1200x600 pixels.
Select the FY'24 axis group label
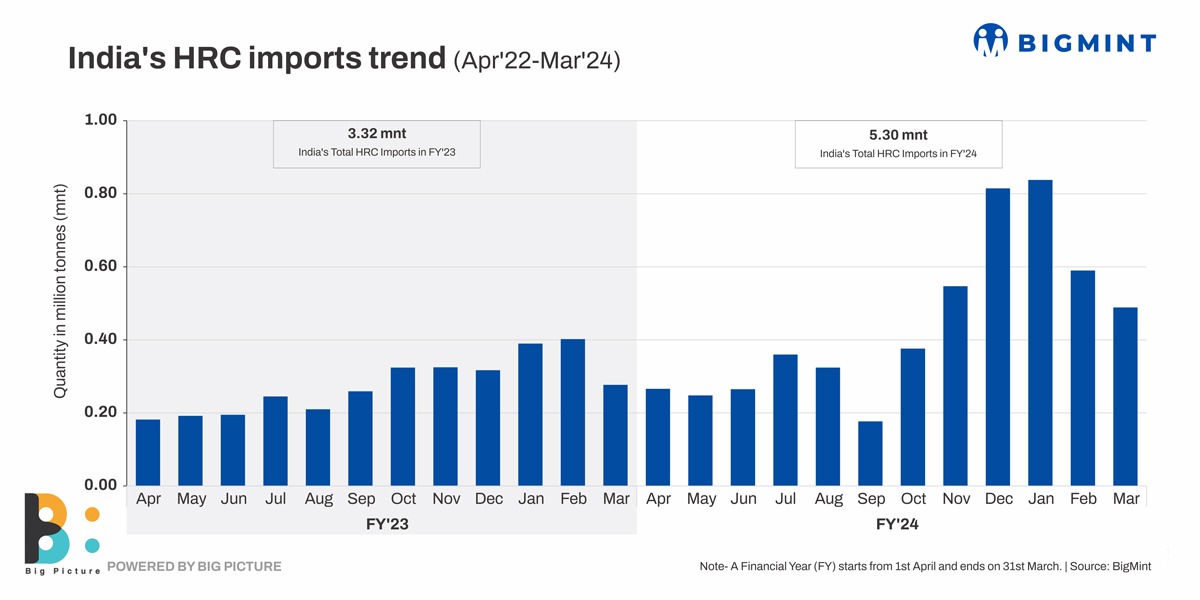tap(898, 524)
